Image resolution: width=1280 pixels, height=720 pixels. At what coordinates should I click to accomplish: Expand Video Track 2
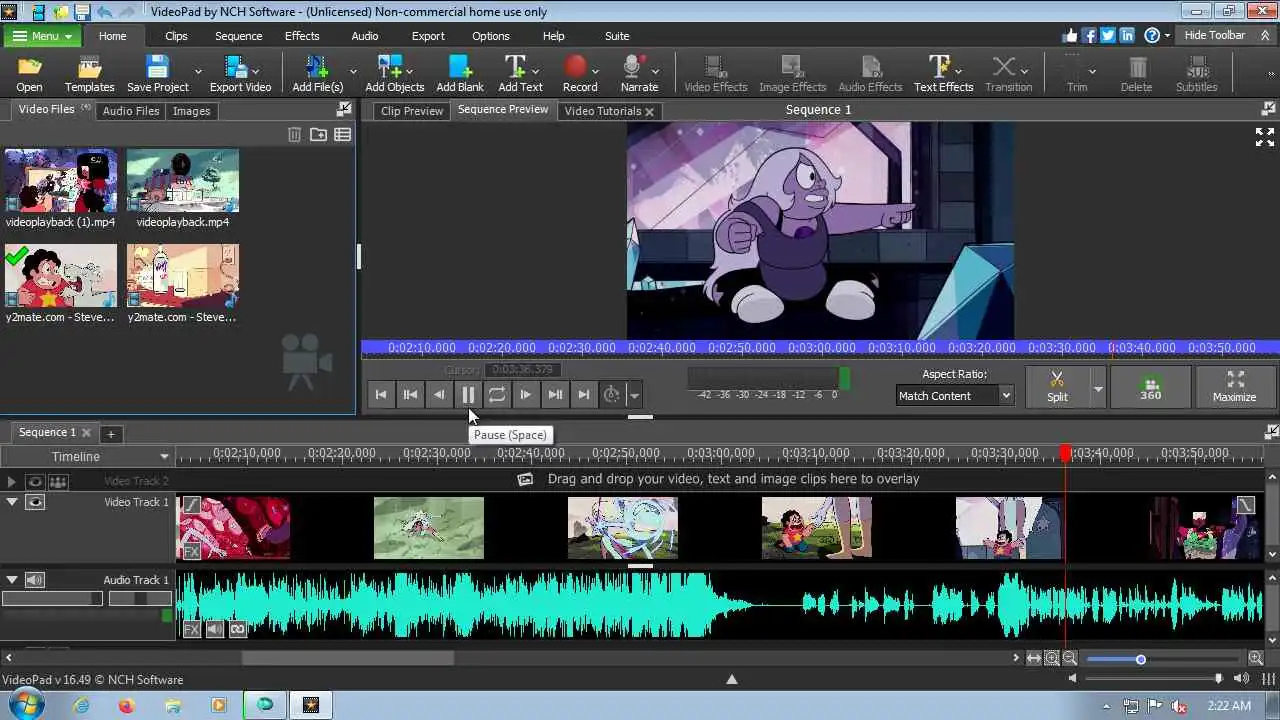(x=12, y=482)
